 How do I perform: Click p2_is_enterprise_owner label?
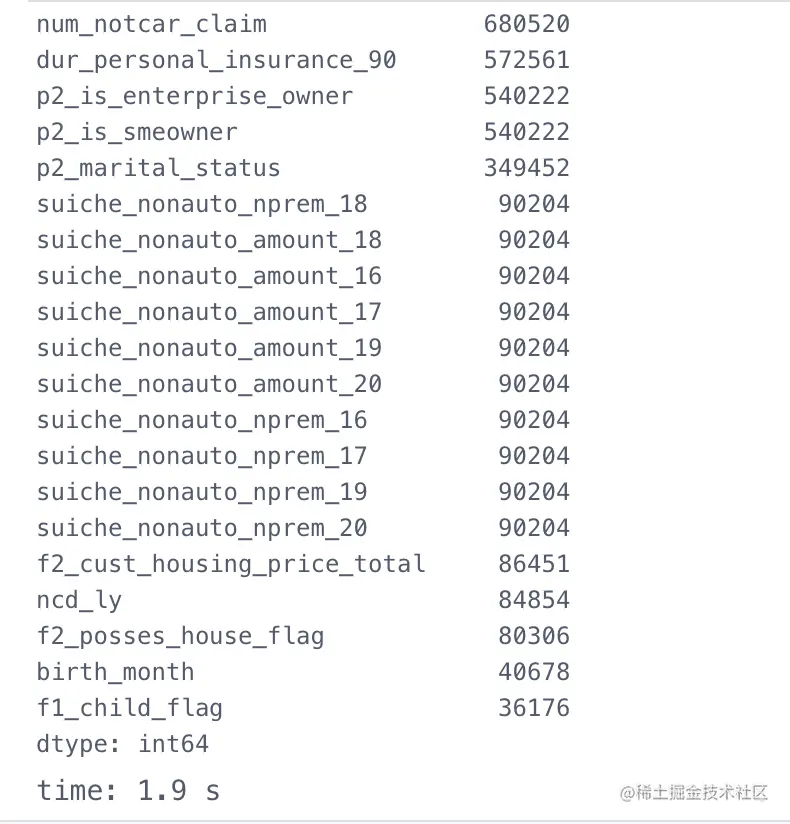click(195, 97)
